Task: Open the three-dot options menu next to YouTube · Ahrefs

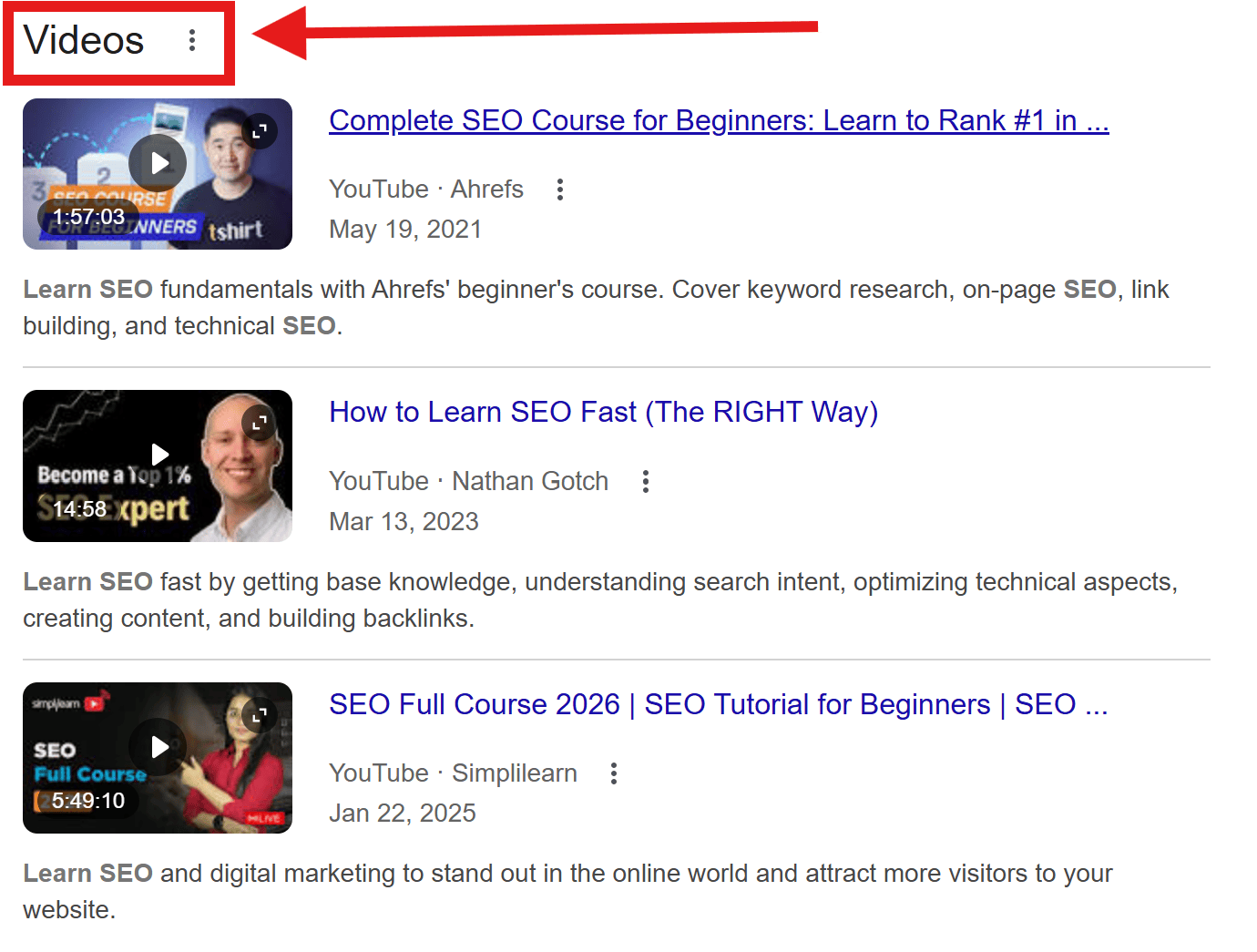Action: click(x=560, y=189)
